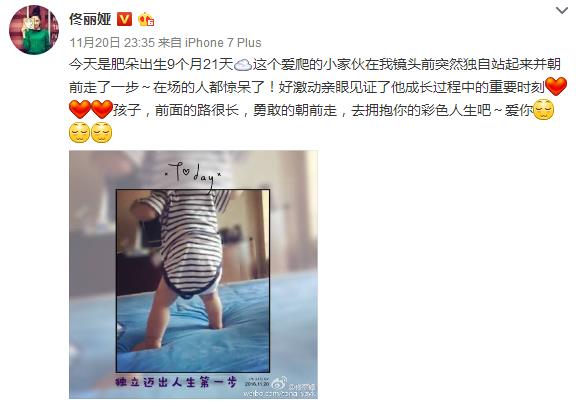The height and width of the screenshot is (406, 579).
Task: Click the cloud emoji after 21天
Action: (x=243, y=65)
